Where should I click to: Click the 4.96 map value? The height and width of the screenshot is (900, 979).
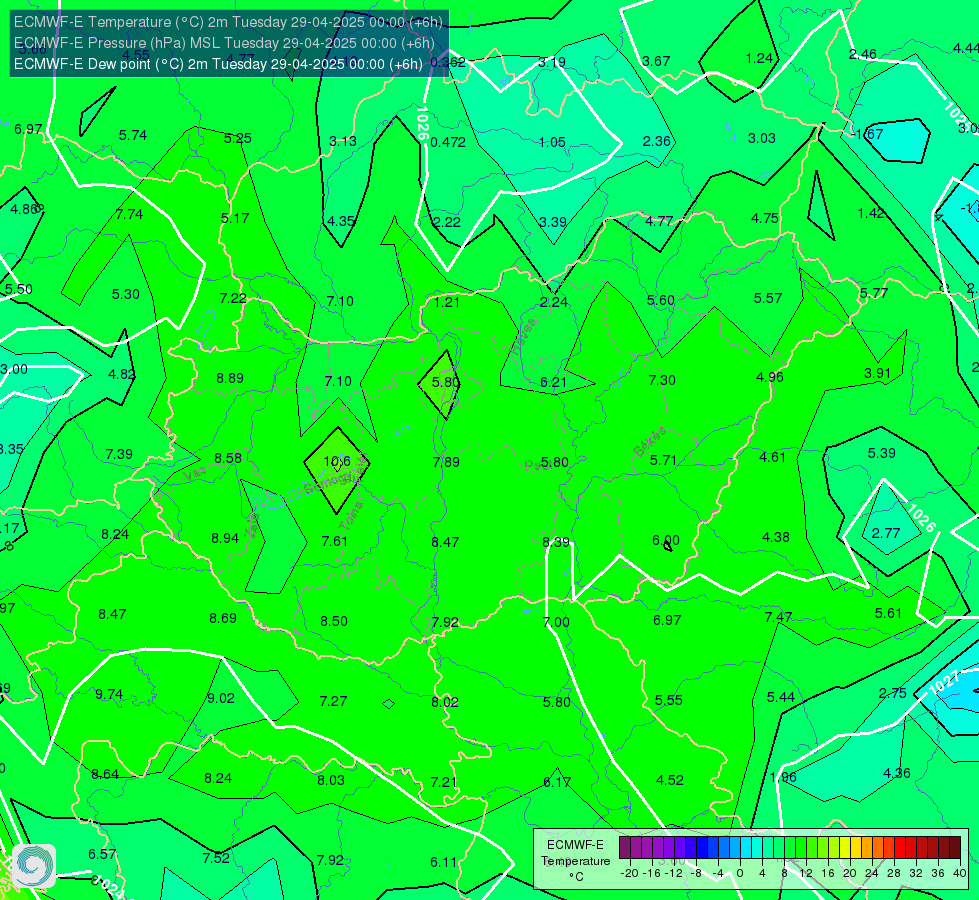(770, 377)
